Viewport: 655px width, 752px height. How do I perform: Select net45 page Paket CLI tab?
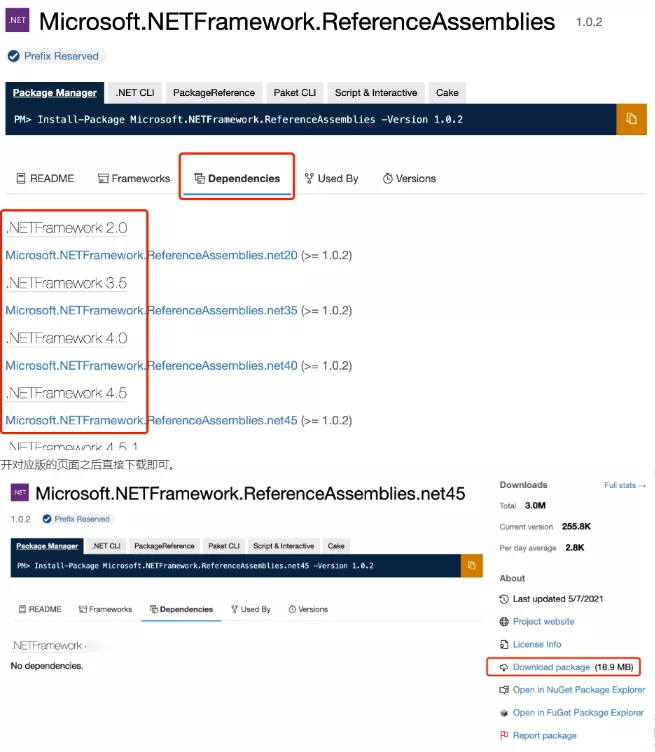(x=224, y=546)
